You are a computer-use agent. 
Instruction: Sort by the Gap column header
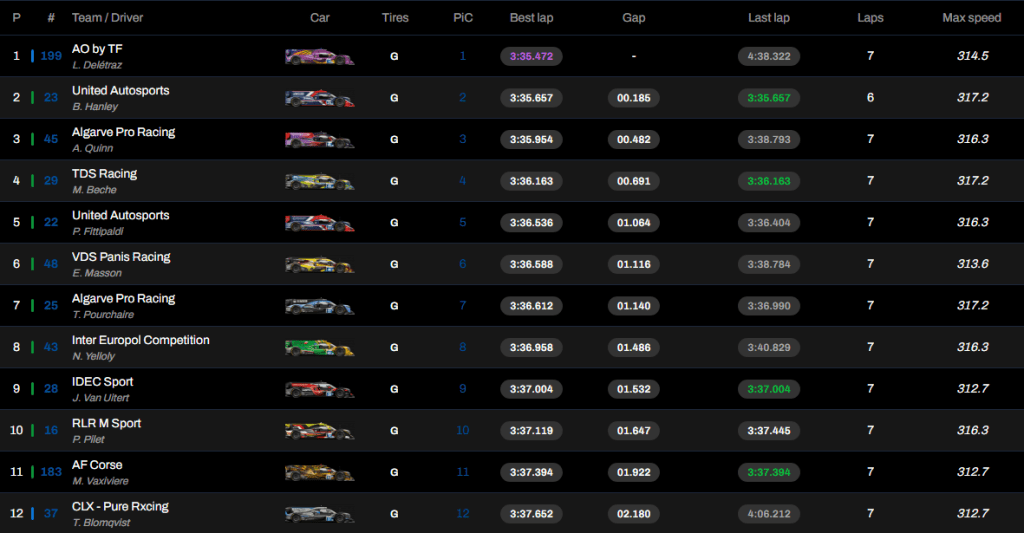(x=633, y=18)
